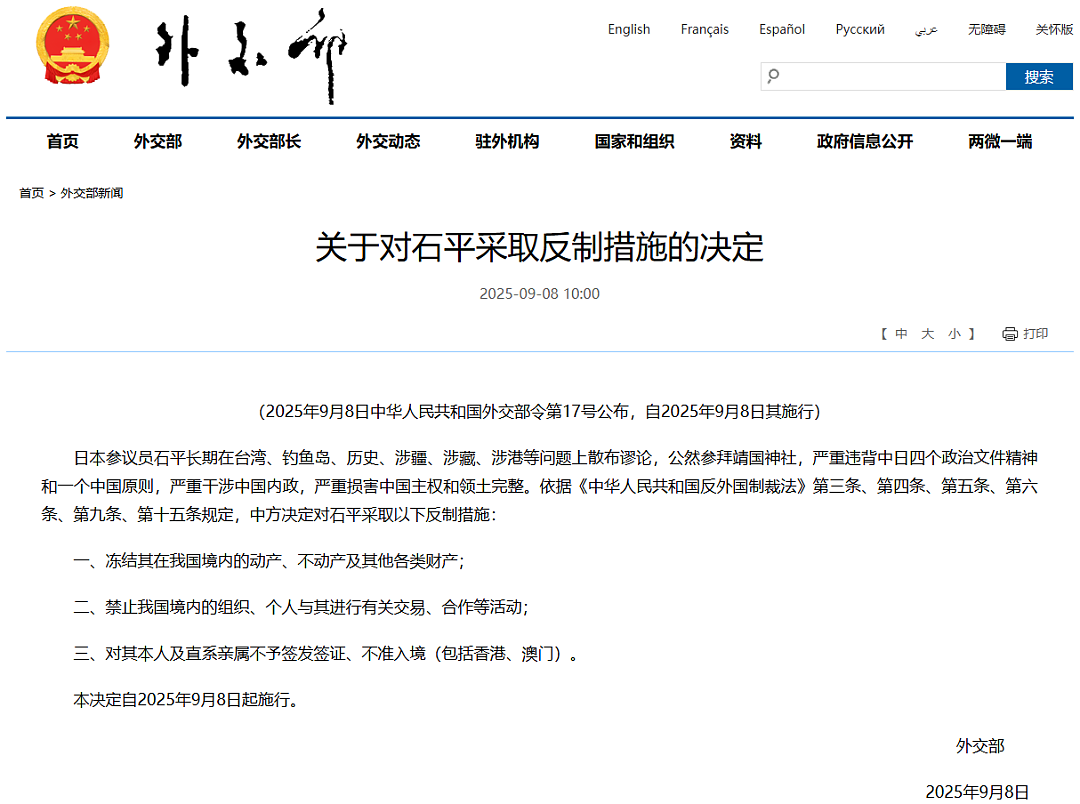Click the parenthetical line about 外交部令第17号
Screen dimensions: 1080x804
point(539,412)
